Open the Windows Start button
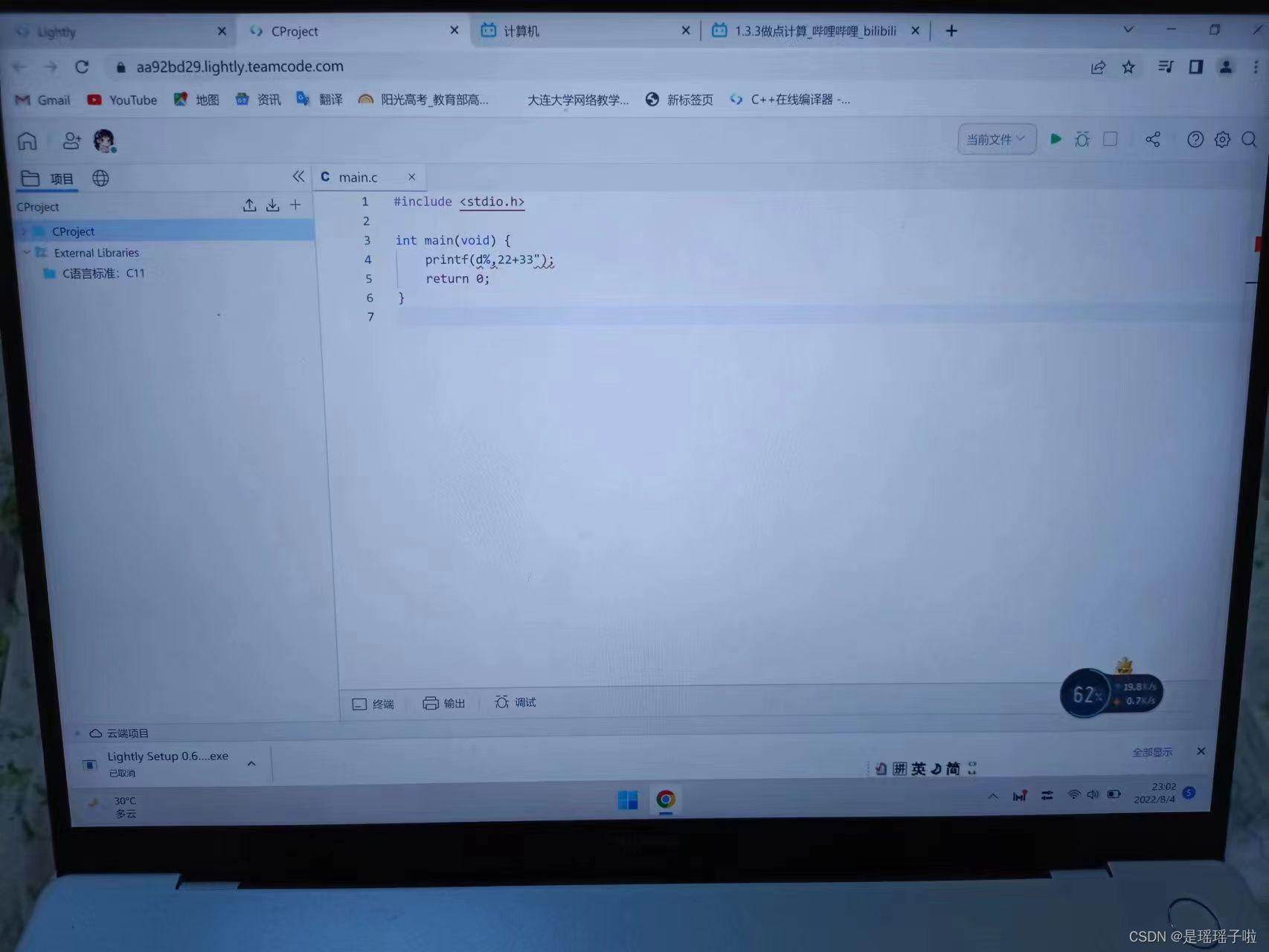The height and width of the screenshot is (952, 1269). point(628,800)
